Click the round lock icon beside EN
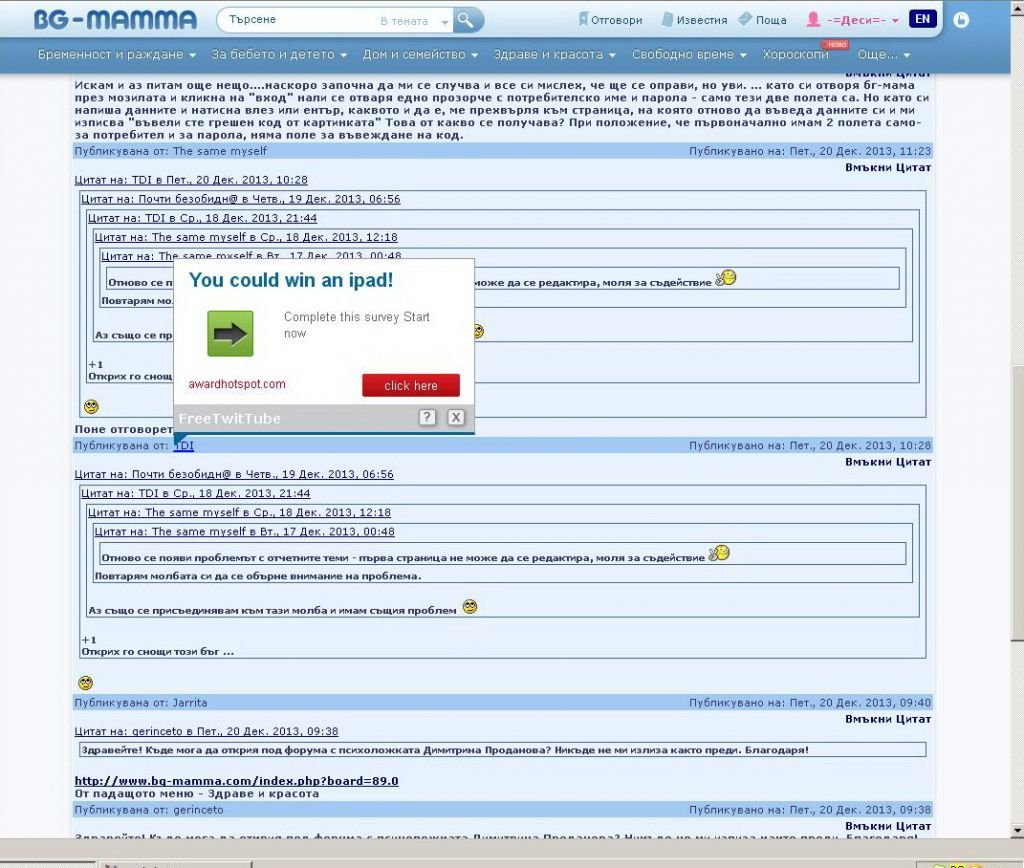The height and width of the screenshot is (868, 1024). [x=961, y=20]
